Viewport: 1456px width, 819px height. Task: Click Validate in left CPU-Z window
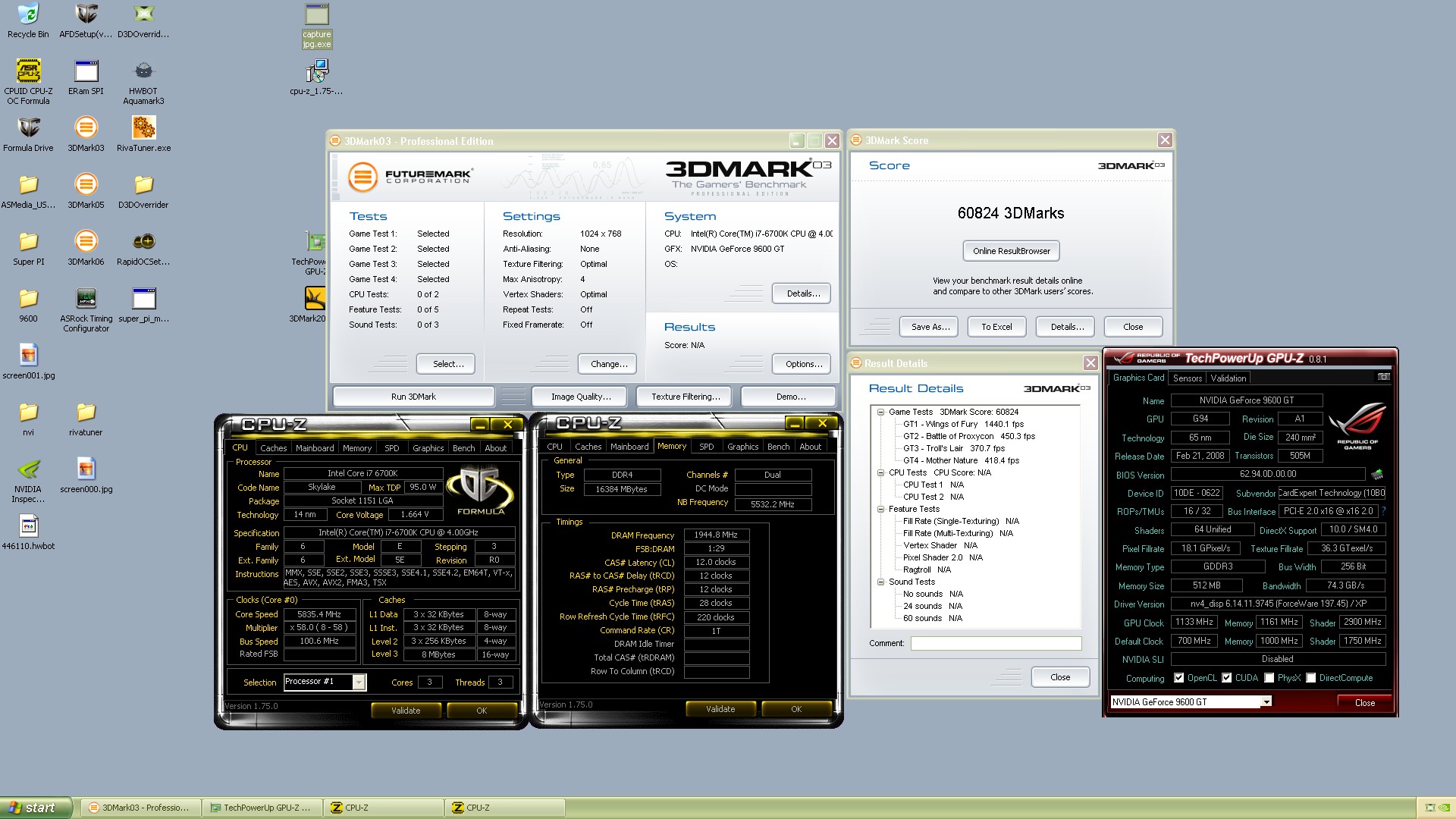pyautogui.click(x=406, y=711)
